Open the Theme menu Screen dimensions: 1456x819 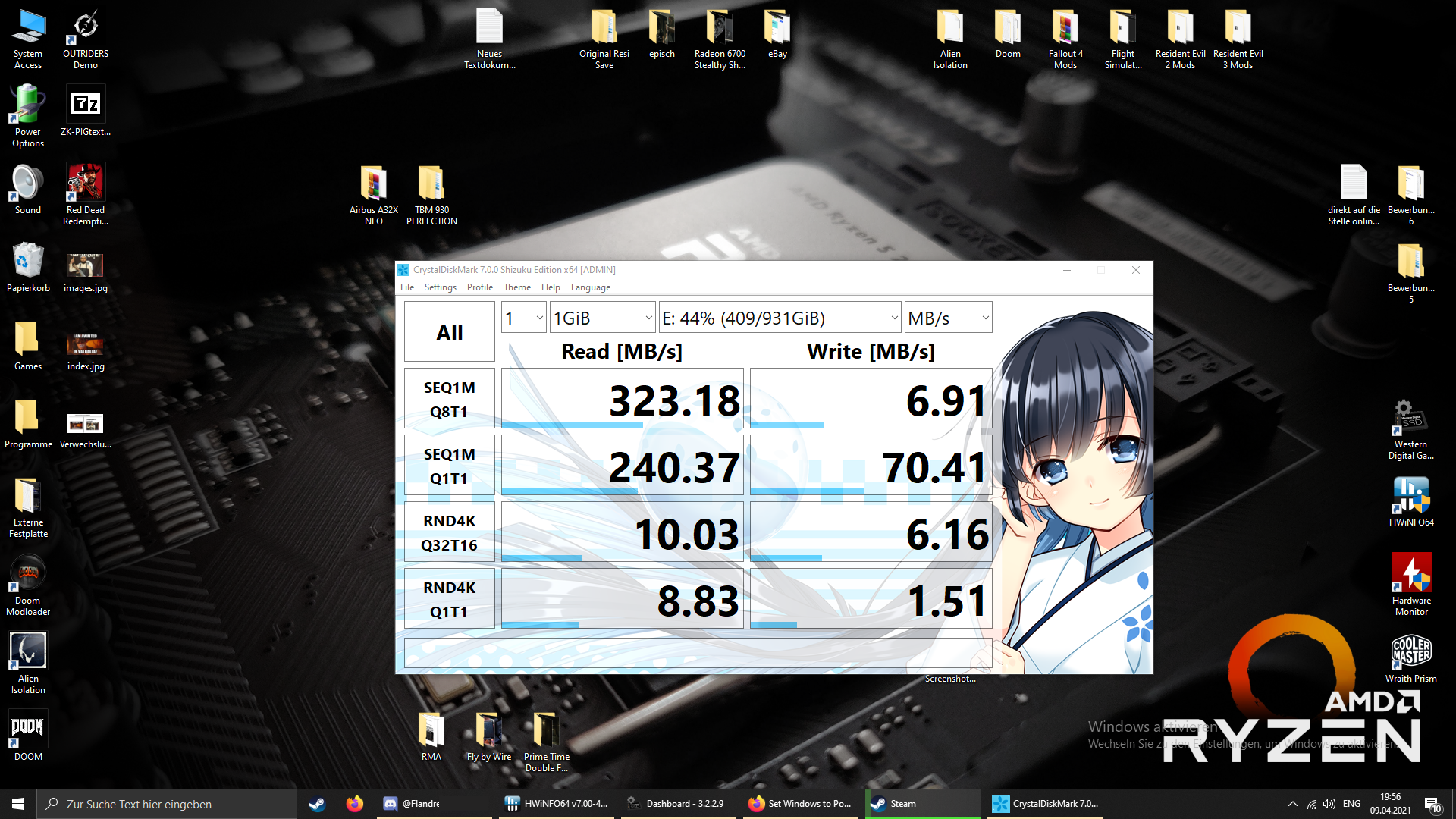click(x=516, y=287)
